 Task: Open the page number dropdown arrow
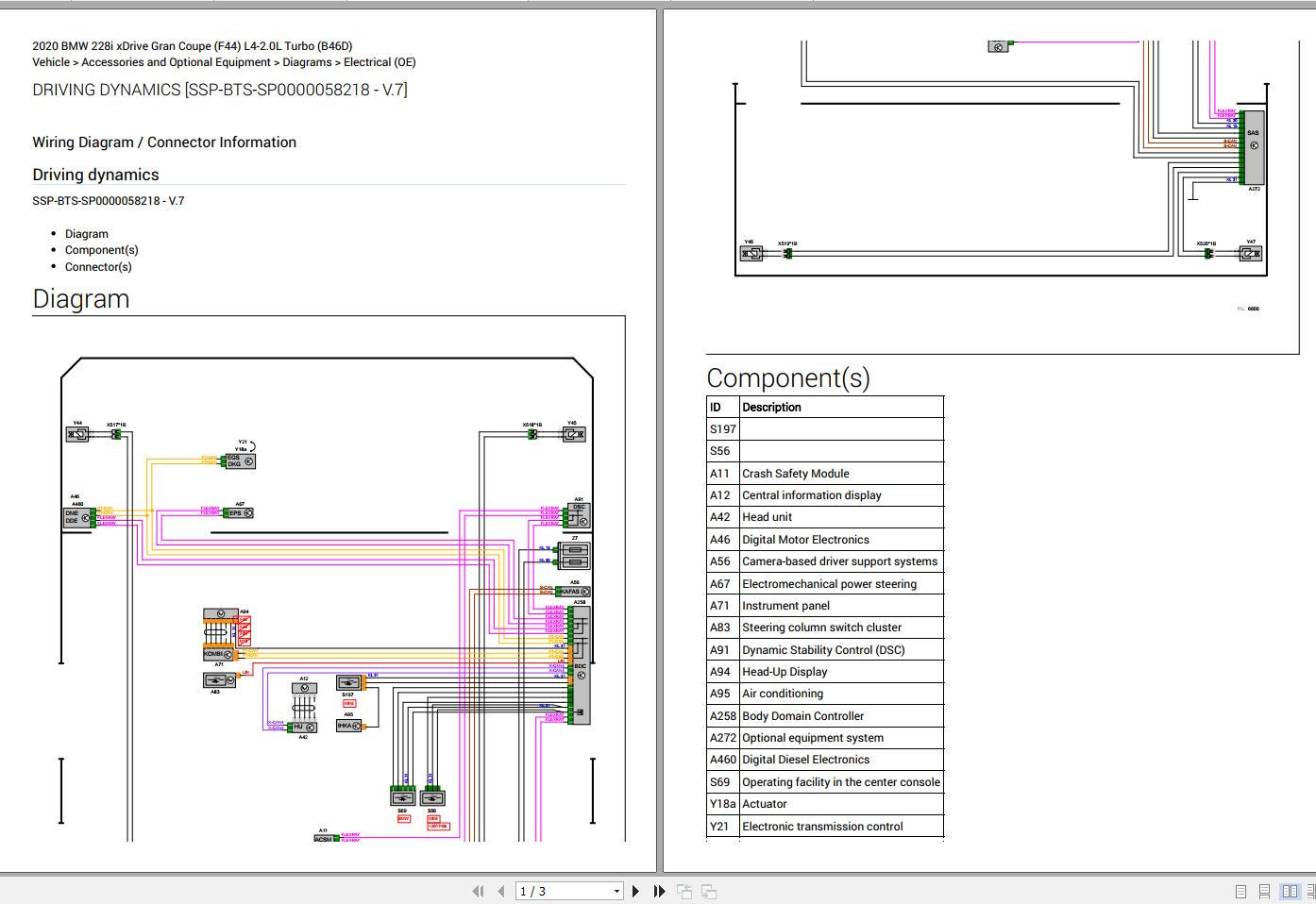click(x=616, y=891)
